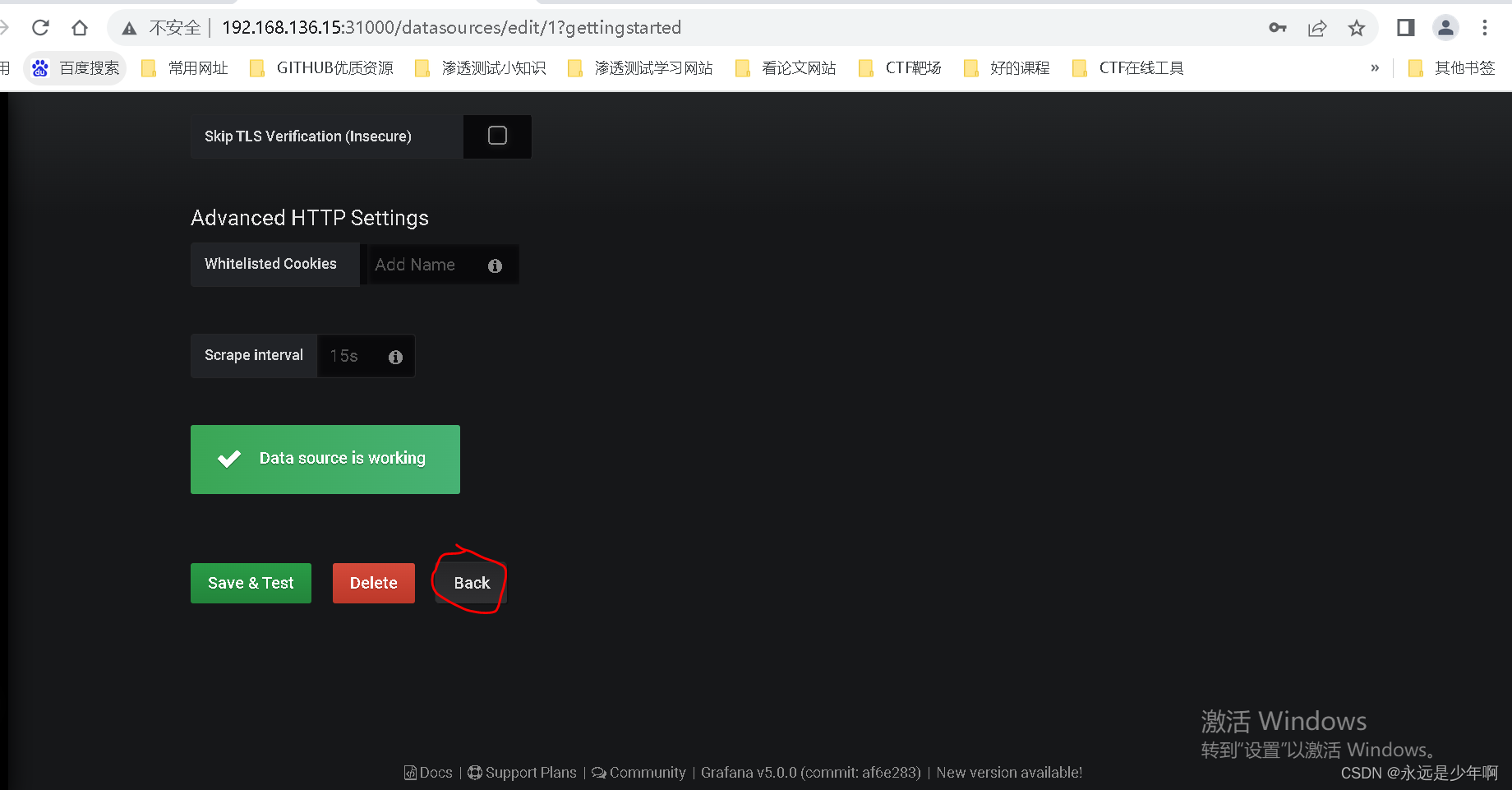
Task: Open 渗透测试小知识 bookmark folder
Action: [481, 68]
